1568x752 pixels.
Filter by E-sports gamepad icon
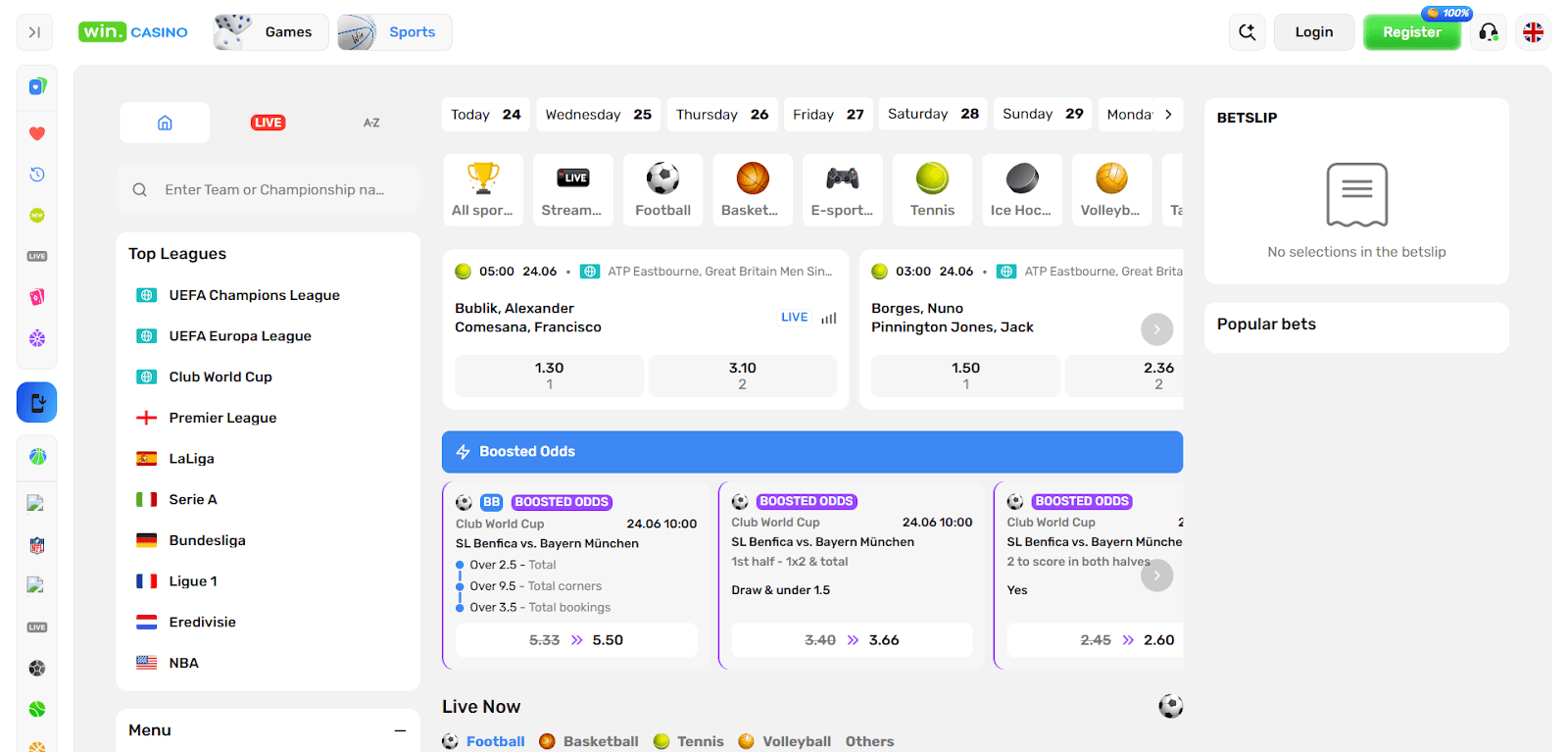point(843,190)
